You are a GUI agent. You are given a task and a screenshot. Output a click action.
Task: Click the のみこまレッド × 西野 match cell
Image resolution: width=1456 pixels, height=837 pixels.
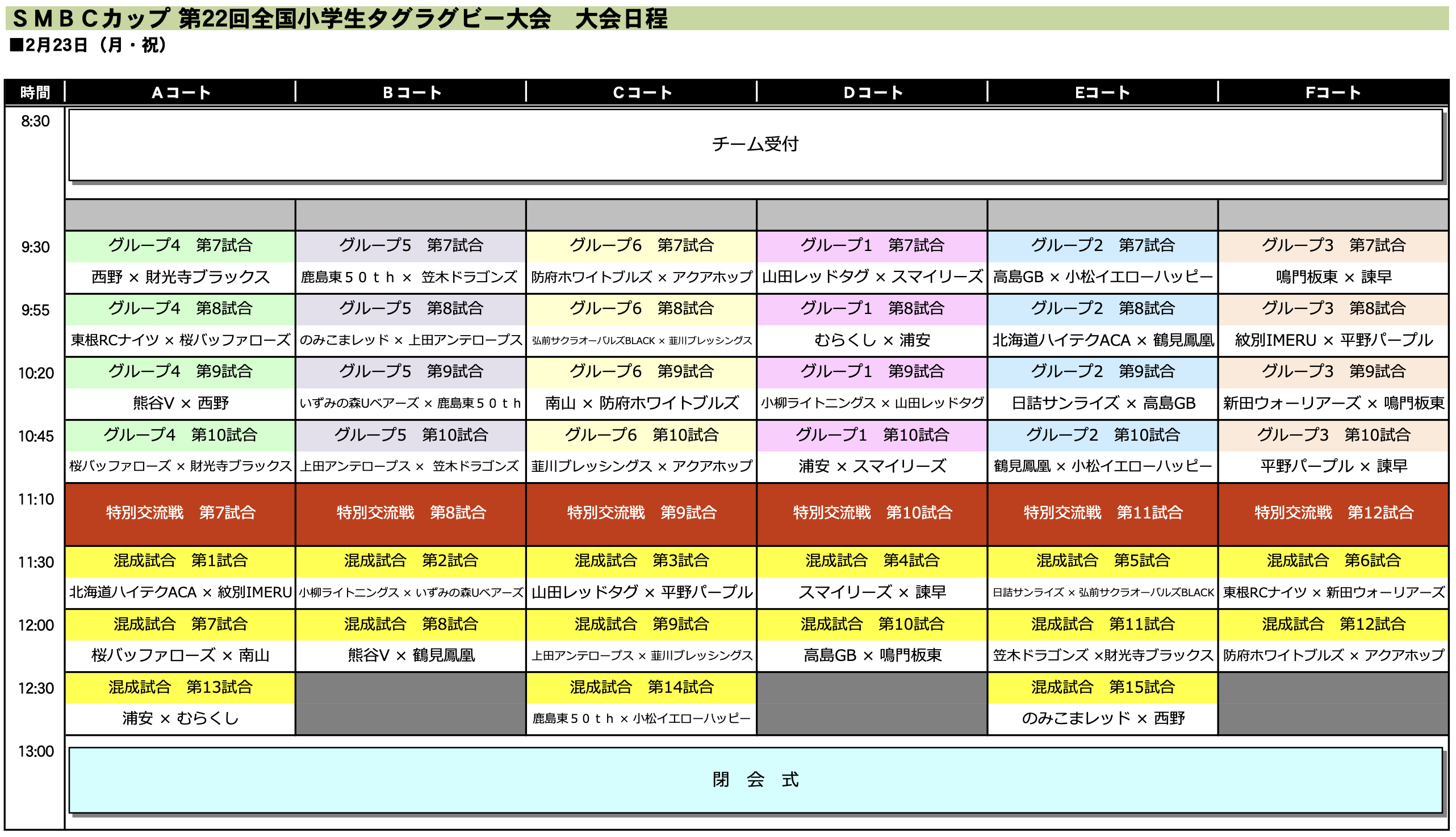(1102, 718)
